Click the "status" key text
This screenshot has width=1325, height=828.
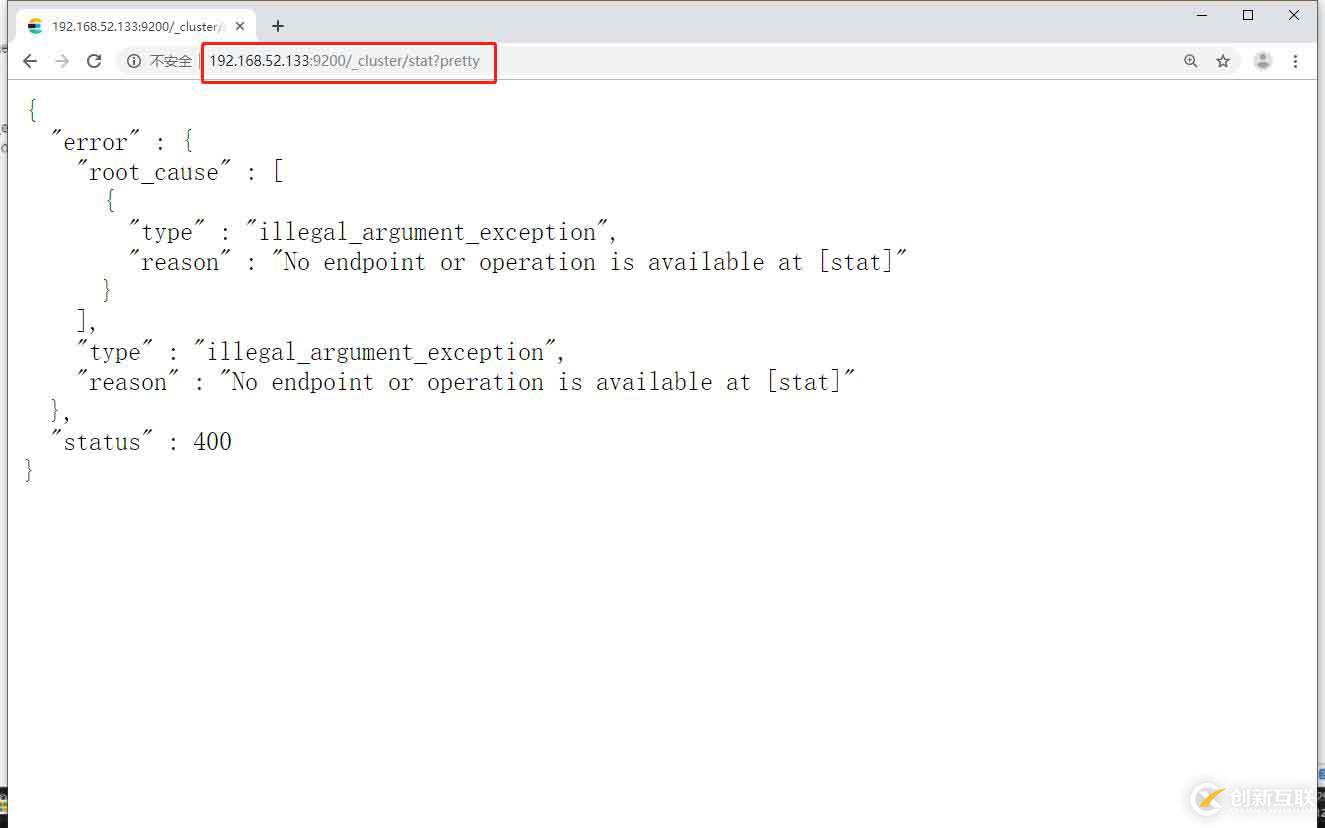click(x=102, y=442)
